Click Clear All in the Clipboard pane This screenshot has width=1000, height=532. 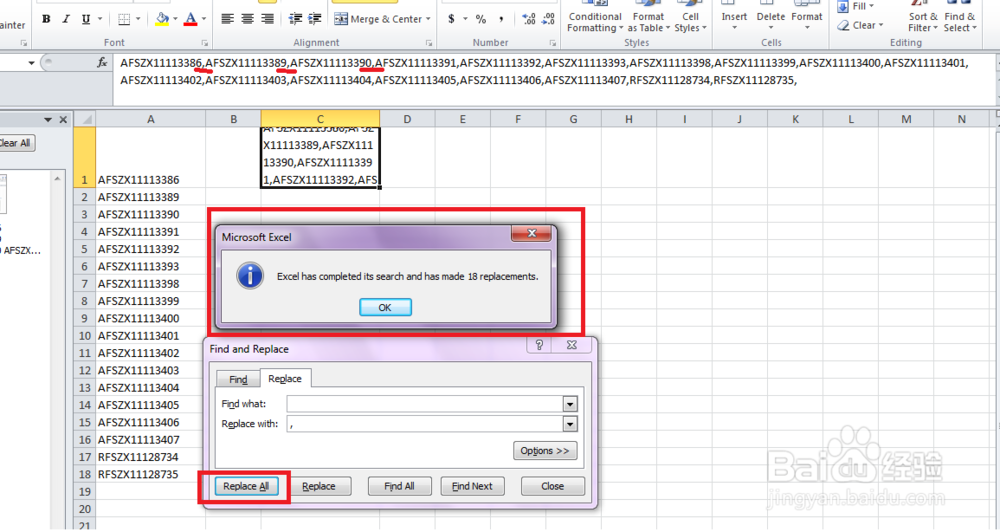15,143
